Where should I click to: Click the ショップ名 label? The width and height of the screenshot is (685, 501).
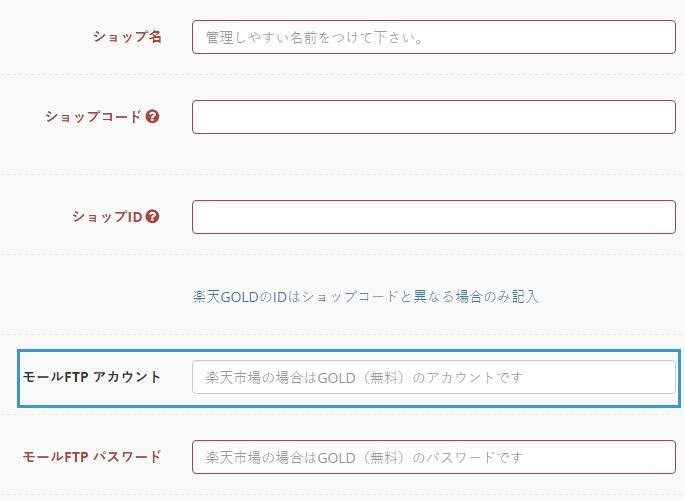127,37
